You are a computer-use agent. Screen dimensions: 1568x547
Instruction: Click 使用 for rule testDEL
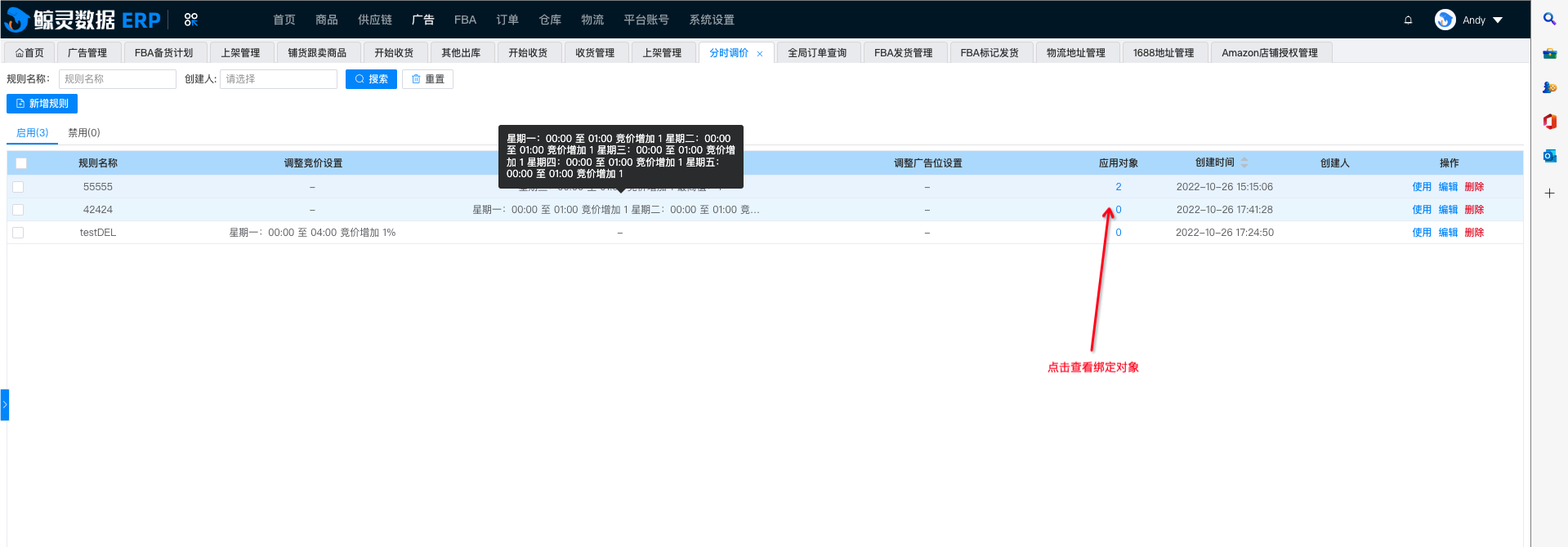[1422, 233]
